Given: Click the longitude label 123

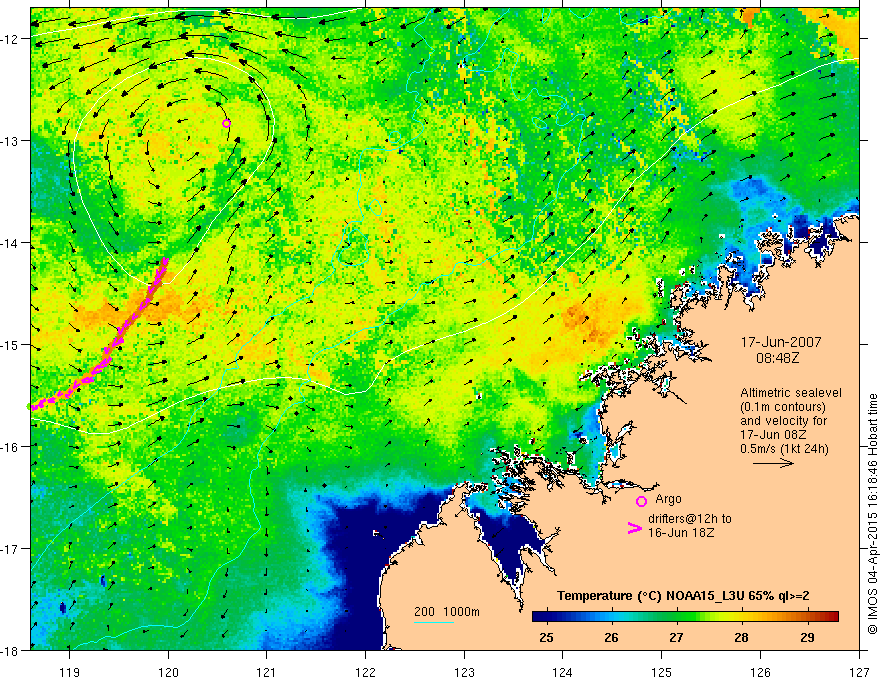Looking at the screenshot, I should click(464, 672).
